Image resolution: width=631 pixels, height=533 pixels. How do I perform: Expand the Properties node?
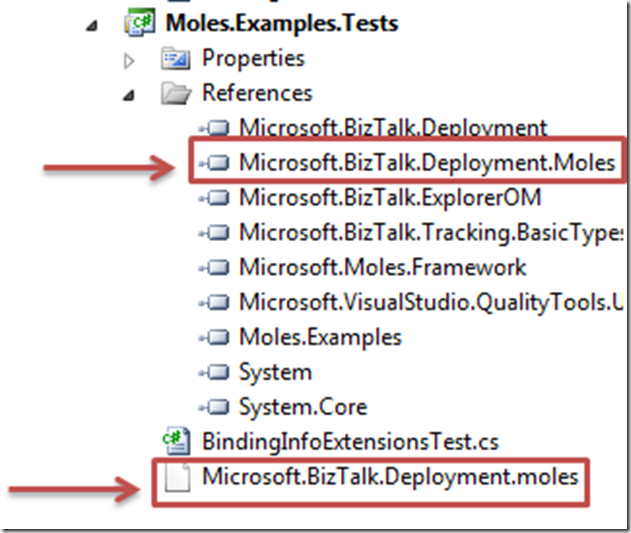129,61
